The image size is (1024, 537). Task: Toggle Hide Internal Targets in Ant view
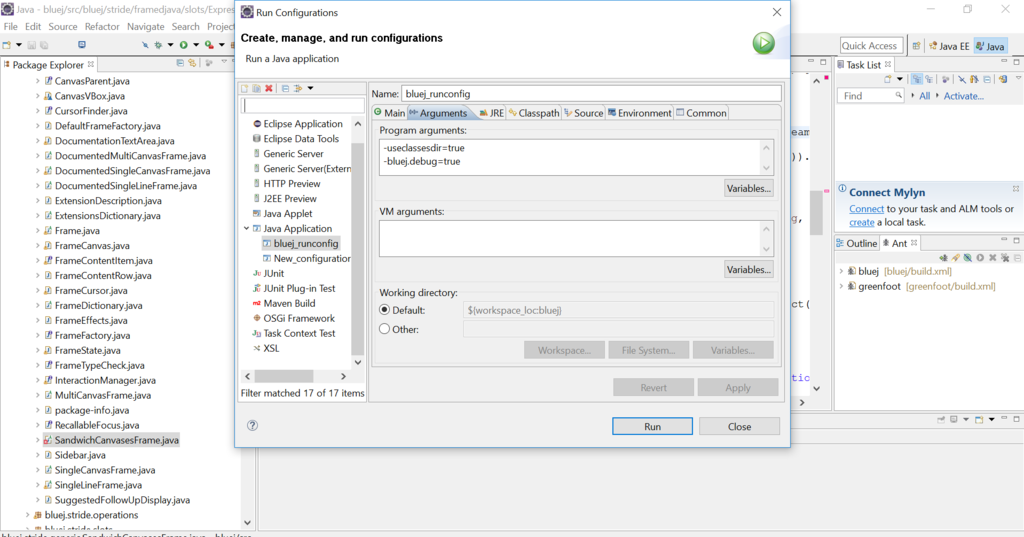tap(968, 257)
